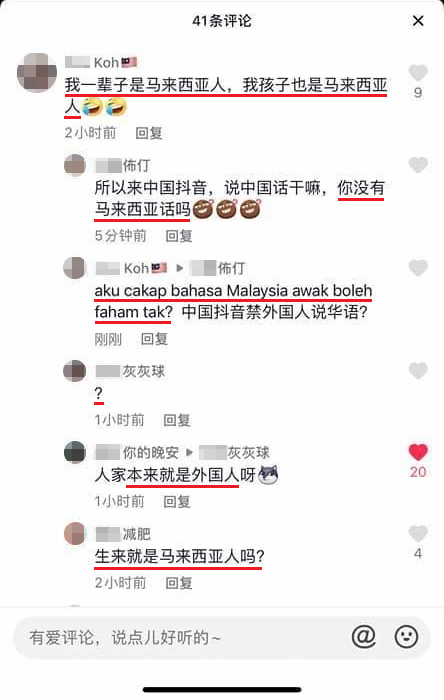Like 减肥's comment with 4 likes
The width and height of the screenshot is (444, 700).
click(x=418, y=533)
